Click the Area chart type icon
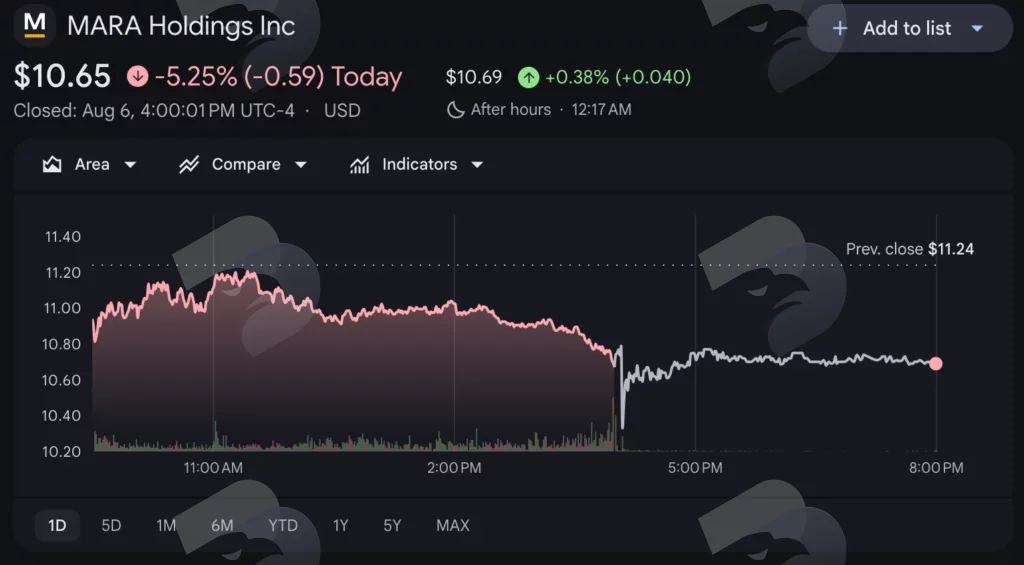 coord(52,165)
